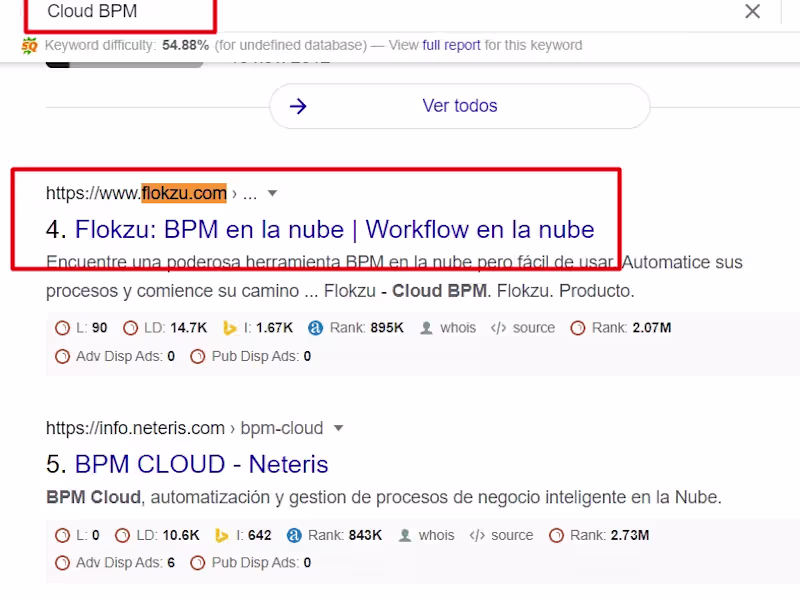Click Bing index icon showing 642
800x600 pixels.
(x=221, y=535)
